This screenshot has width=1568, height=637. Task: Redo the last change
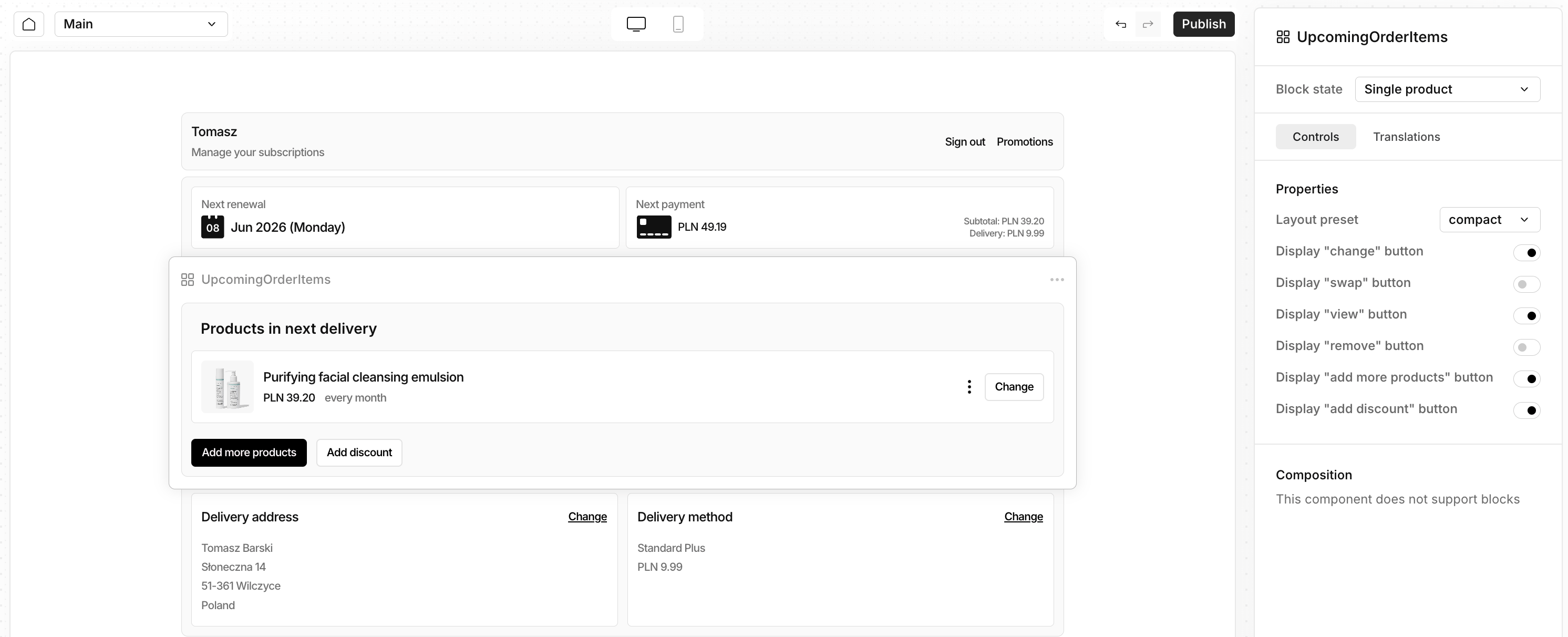coord(1148,24)
